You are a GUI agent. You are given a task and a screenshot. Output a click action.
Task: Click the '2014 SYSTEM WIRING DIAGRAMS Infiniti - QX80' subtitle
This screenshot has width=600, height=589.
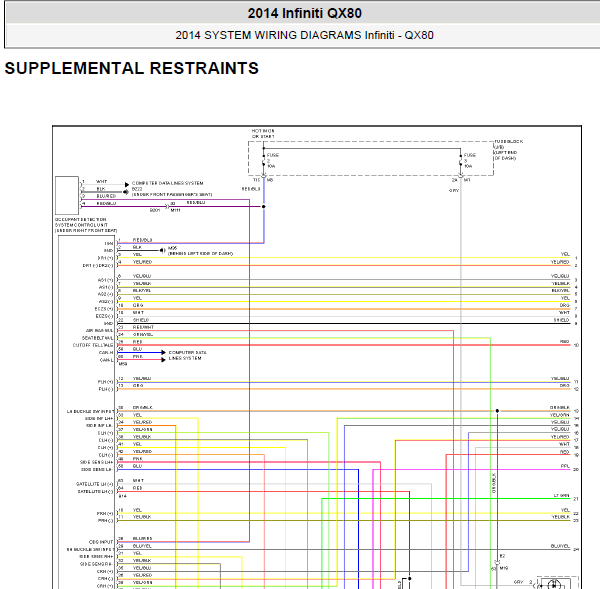tap(304, 35)
